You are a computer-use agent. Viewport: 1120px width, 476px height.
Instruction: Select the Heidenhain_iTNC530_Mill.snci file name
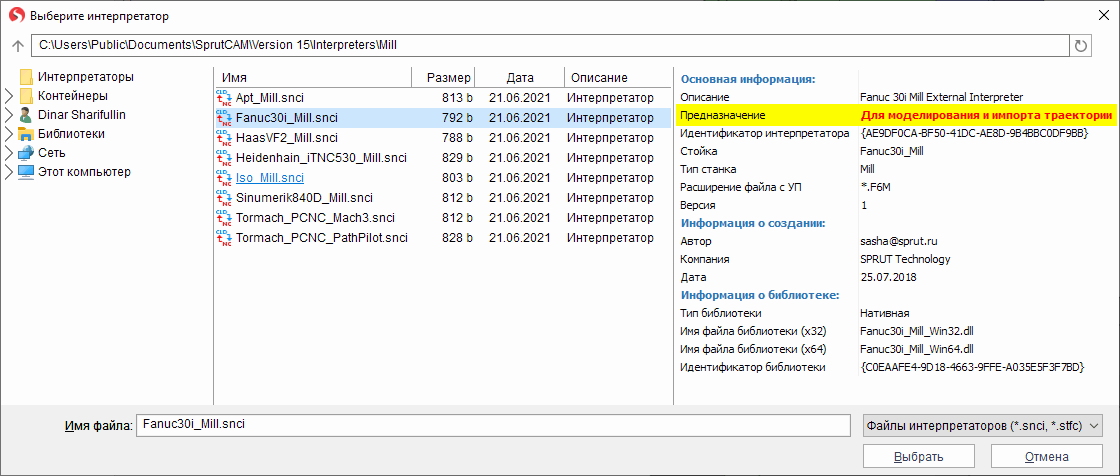321,158
